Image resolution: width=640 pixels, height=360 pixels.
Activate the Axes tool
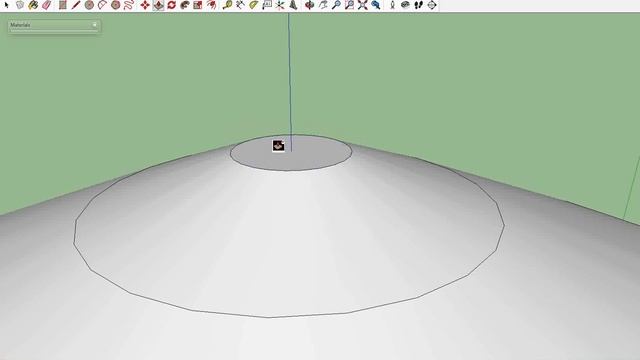[x=280, y=5]
